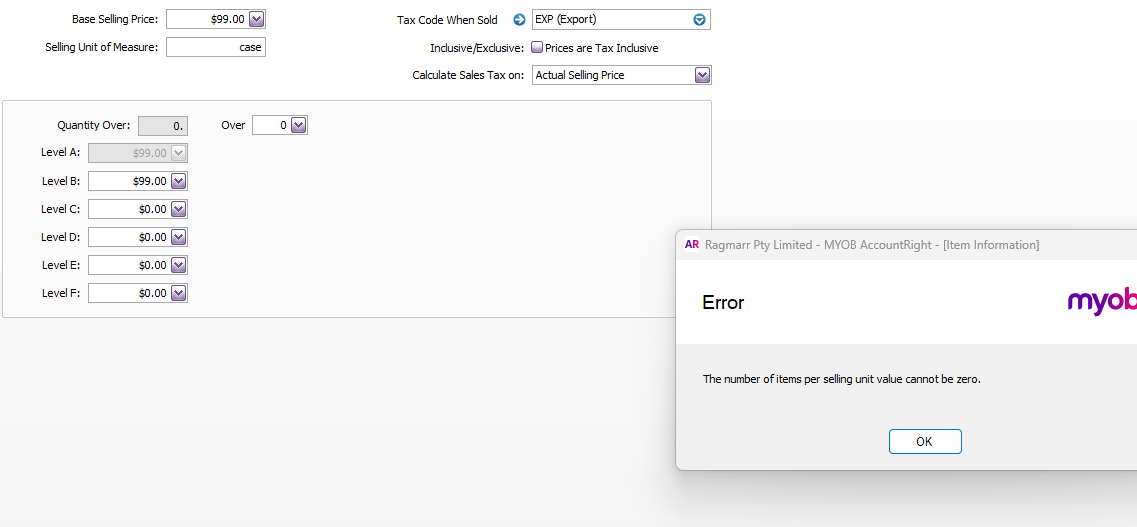The width and height of the screenshot is (1137, 527).
Task: Click the Error heading in the dialog
Action: pyautogui.click(x=723, y=302)
